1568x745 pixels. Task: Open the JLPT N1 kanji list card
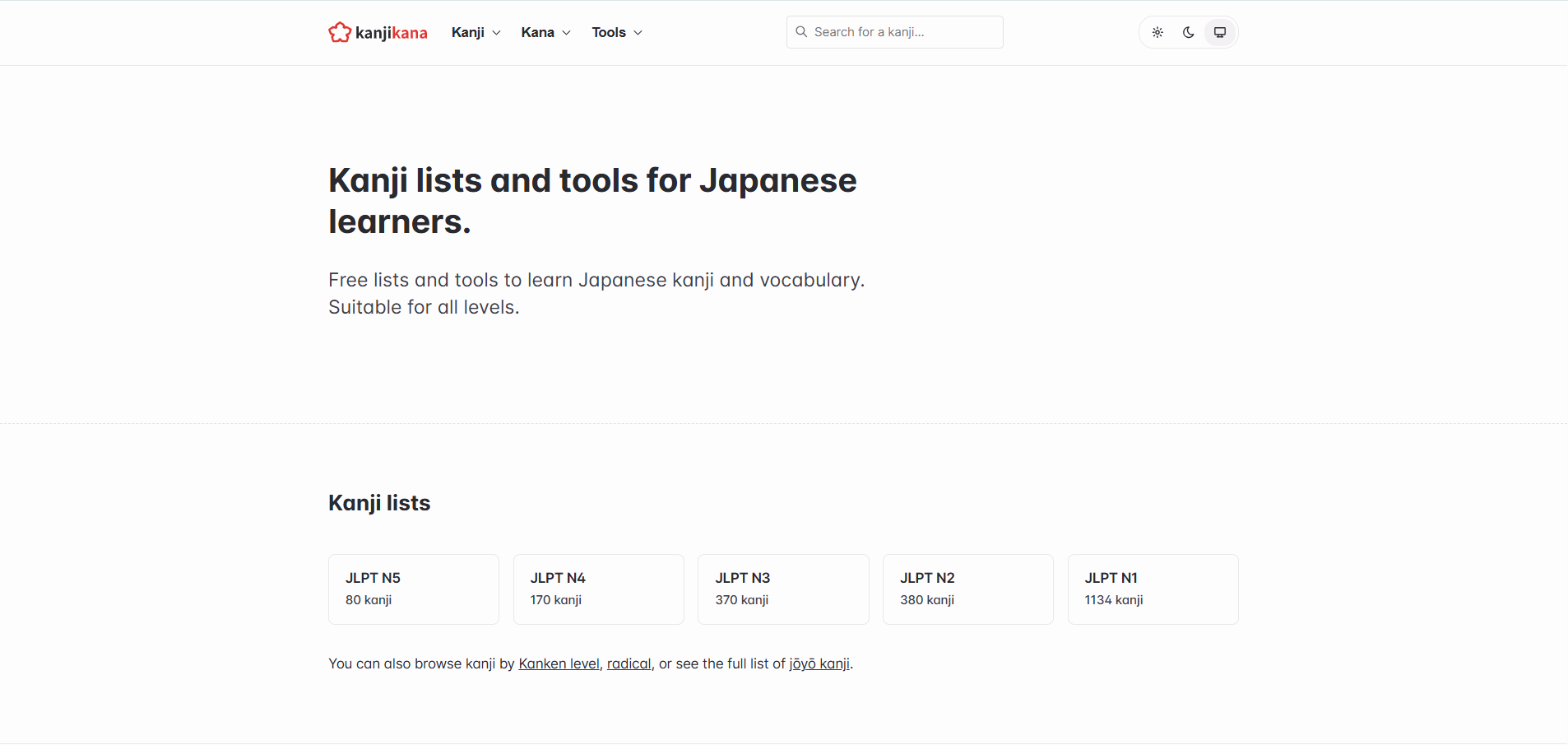(x=1153, y=589)
